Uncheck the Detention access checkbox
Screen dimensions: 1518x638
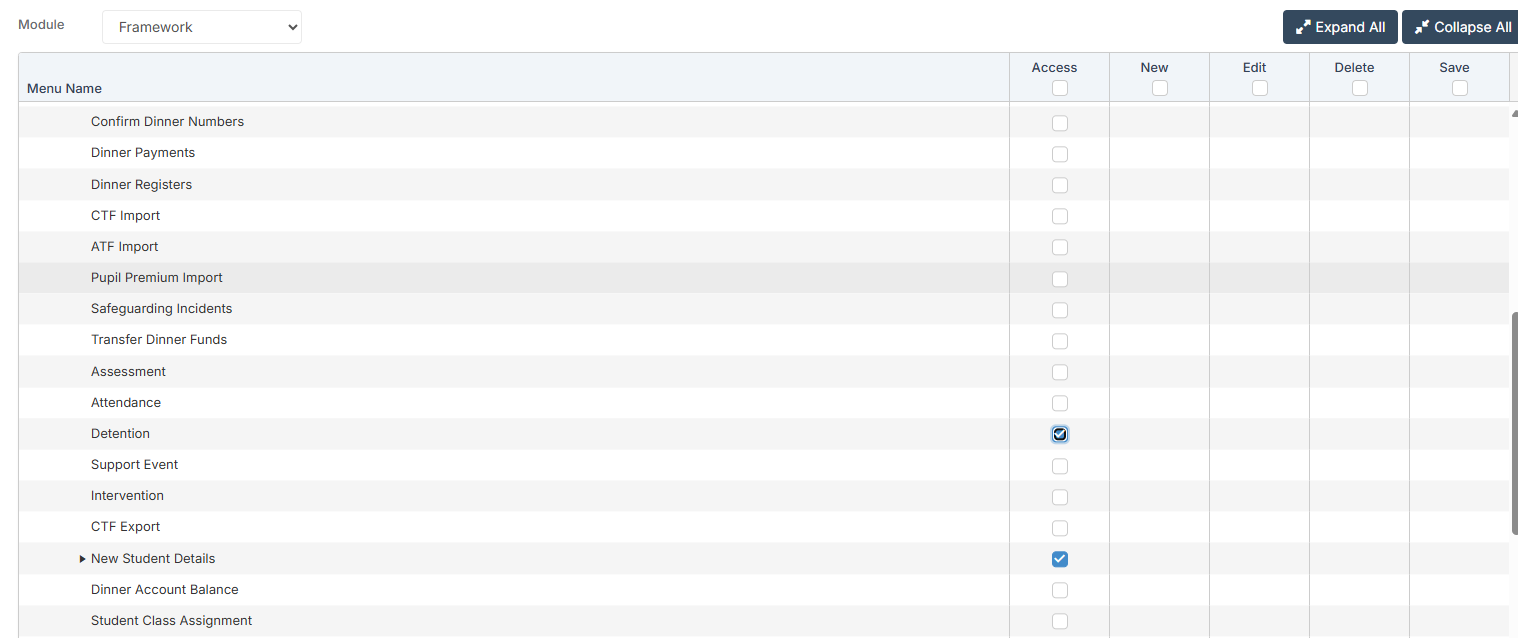[x=1059, y=434]
